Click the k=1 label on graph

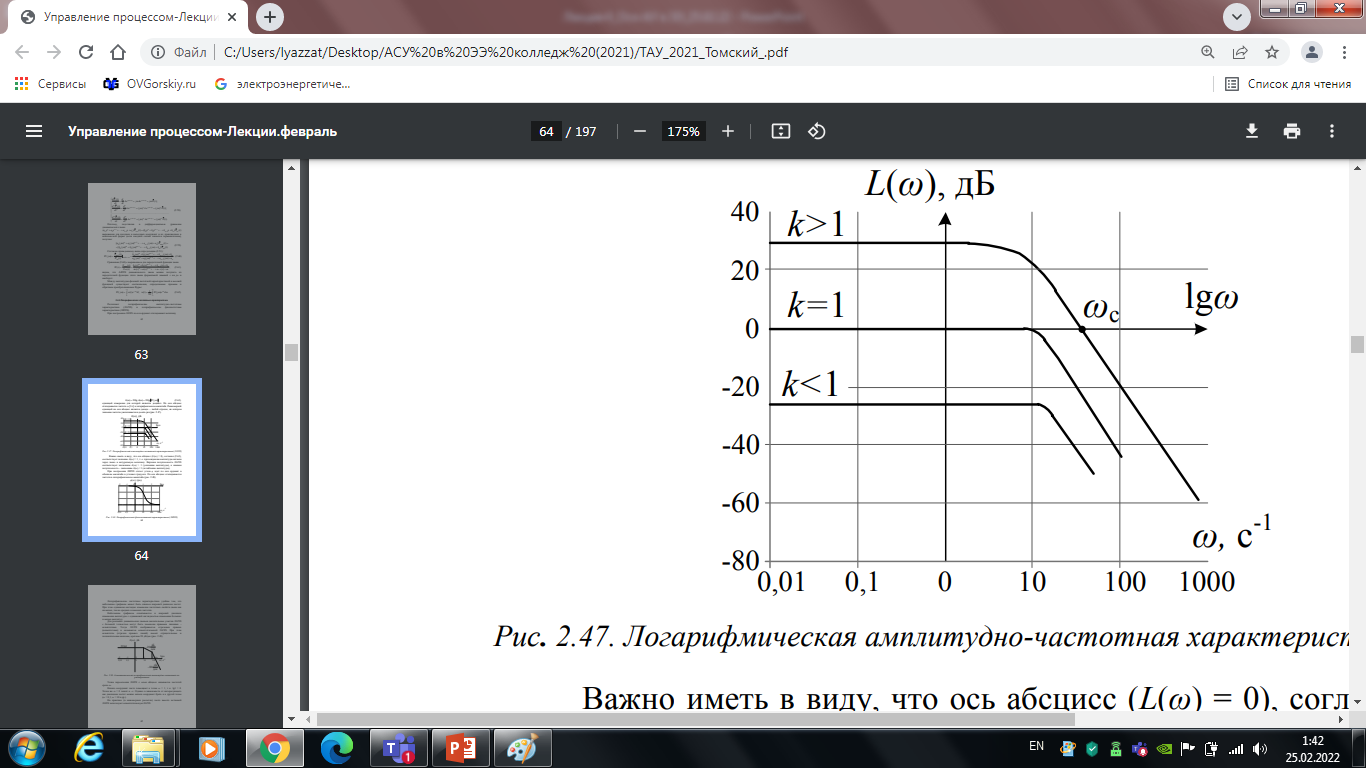click(816, 305)
